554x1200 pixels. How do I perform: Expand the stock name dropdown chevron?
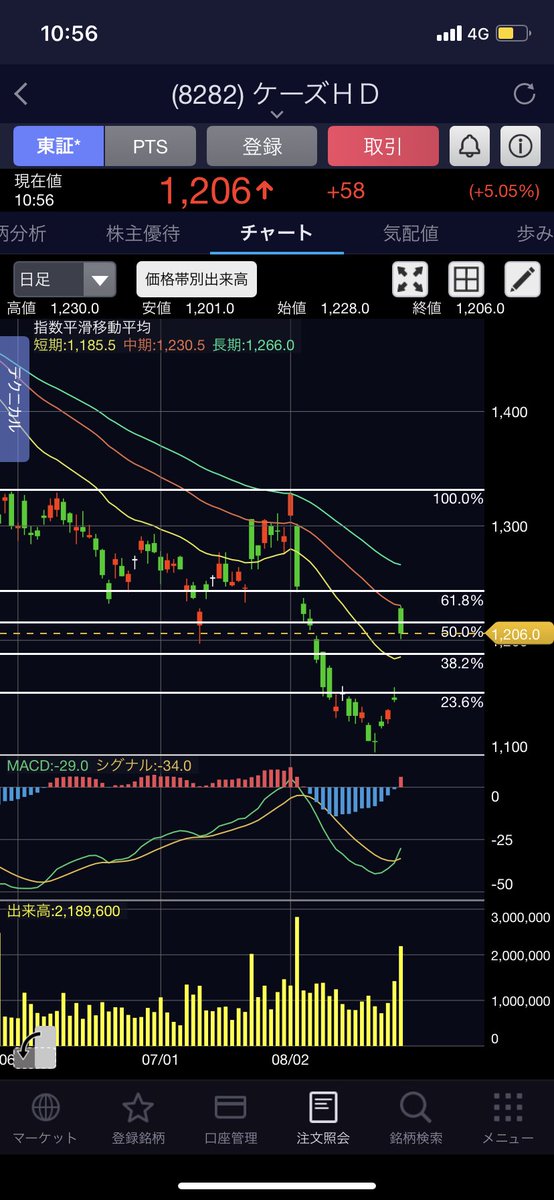pos(277,116)
